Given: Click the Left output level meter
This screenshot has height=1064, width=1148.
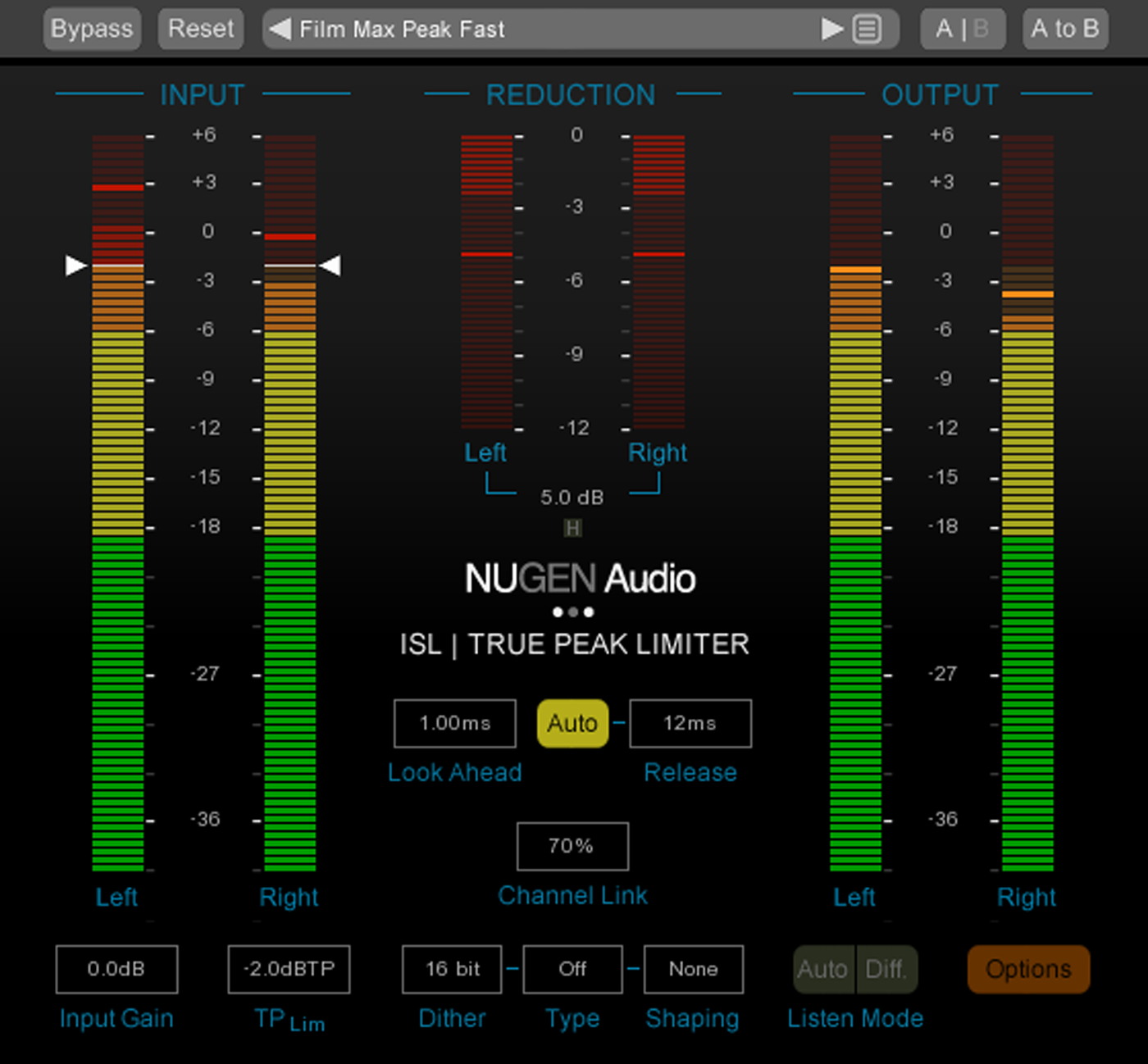Looking at the screenshot, I should 855,502.
